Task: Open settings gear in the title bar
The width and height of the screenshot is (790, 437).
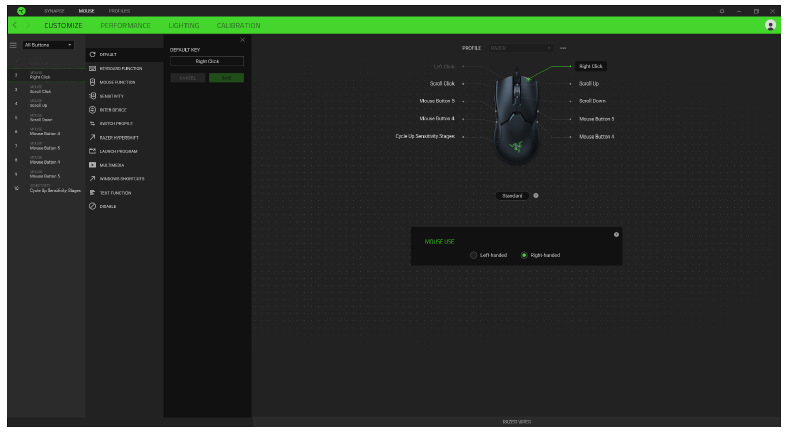Action: [x=721, y=11]
